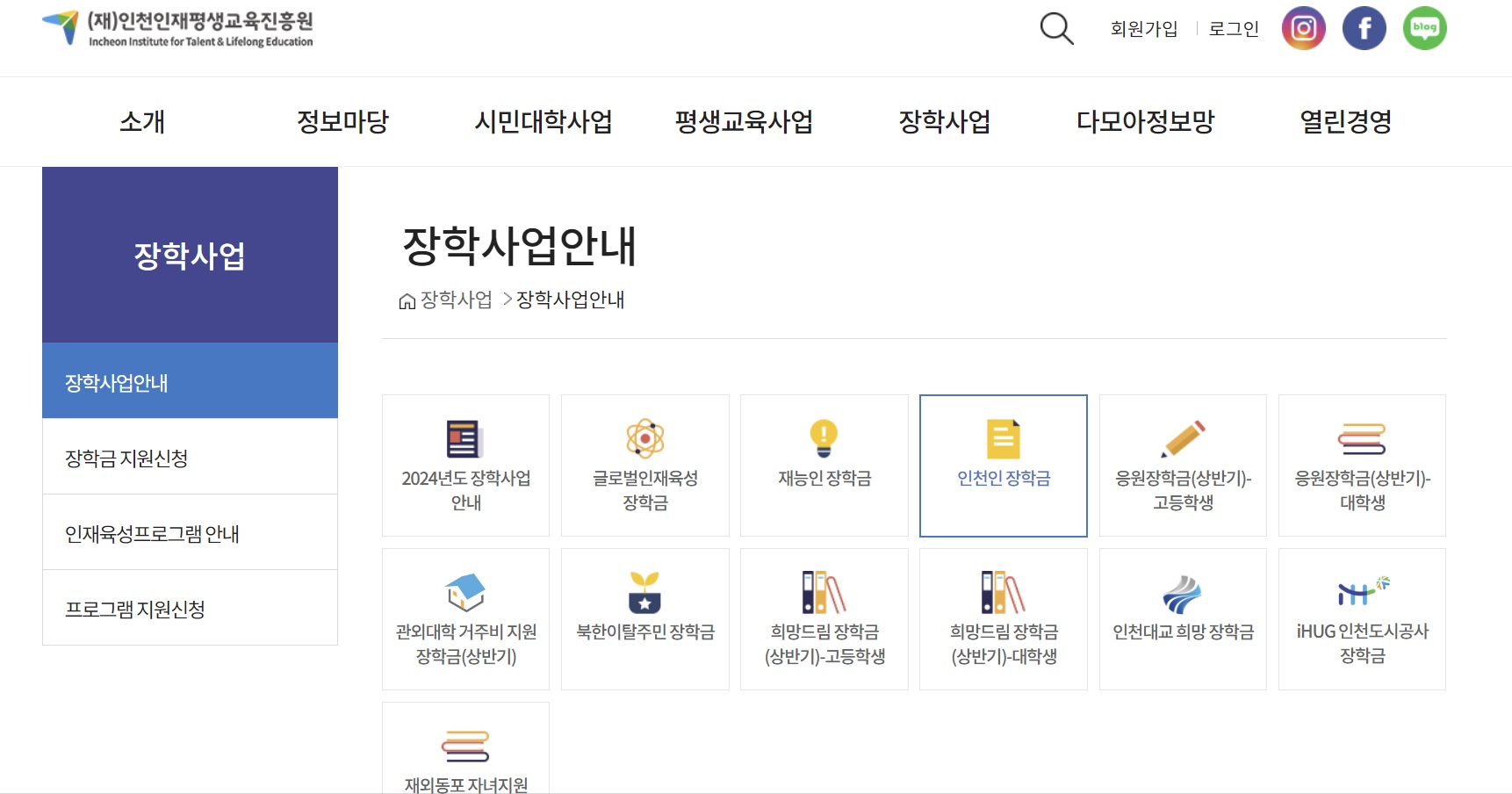Open the Facebook icon in the header
The height and width of the screenshot is (794, 1512).
(x=1364, y=27)
